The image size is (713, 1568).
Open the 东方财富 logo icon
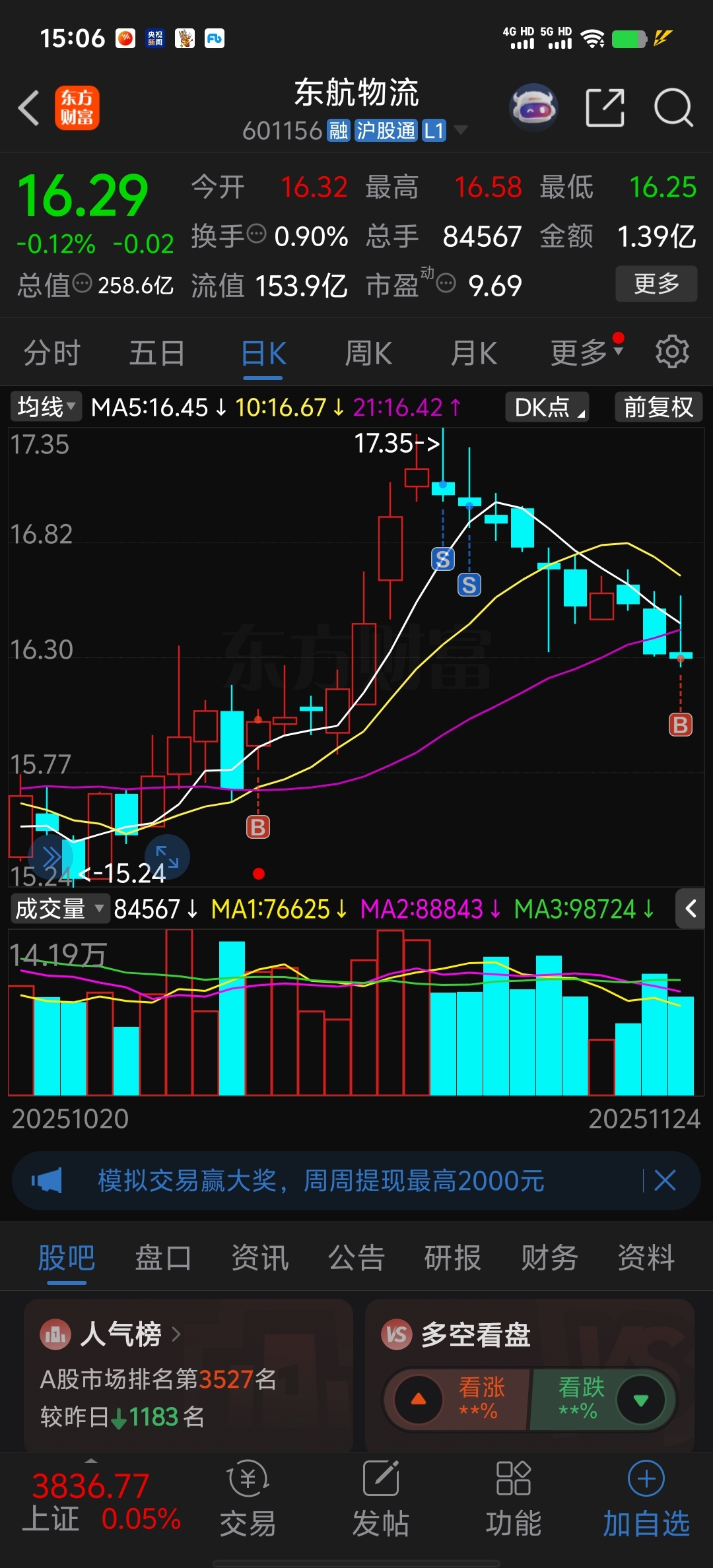(x=77, y=108)
